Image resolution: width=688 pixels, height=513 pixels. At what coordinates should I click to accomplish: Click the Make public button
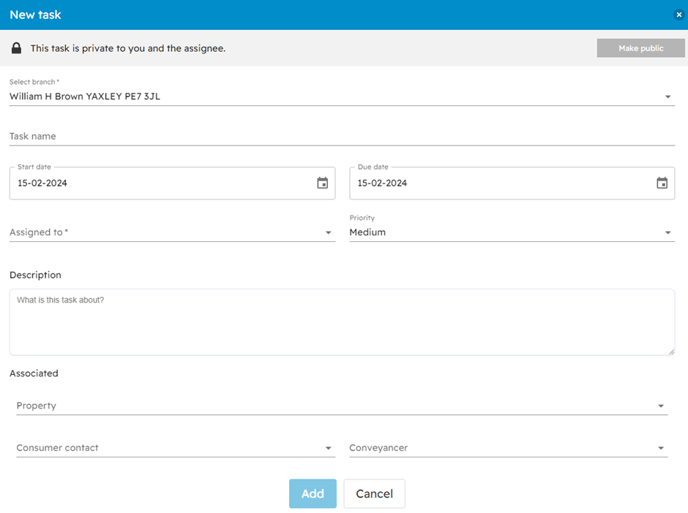pos(640,48)
